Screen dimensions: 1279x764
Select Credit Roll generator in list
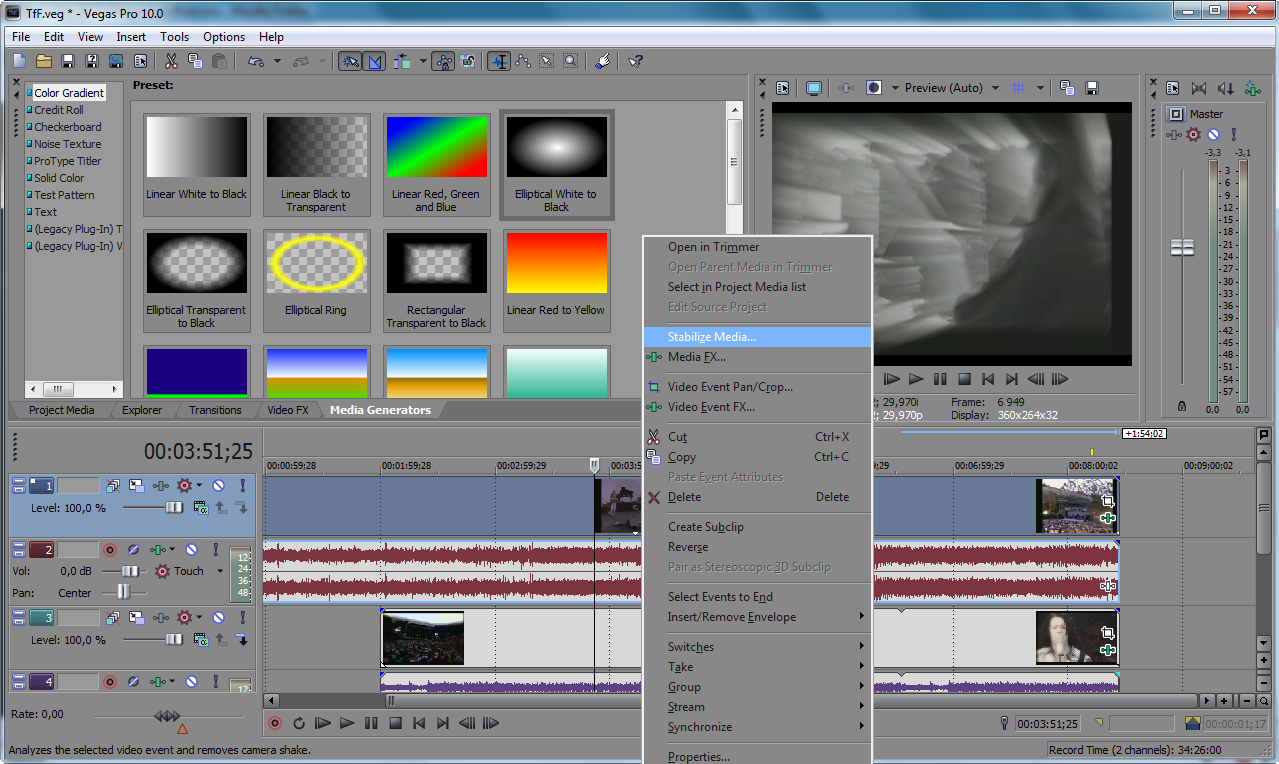[59, 110]
